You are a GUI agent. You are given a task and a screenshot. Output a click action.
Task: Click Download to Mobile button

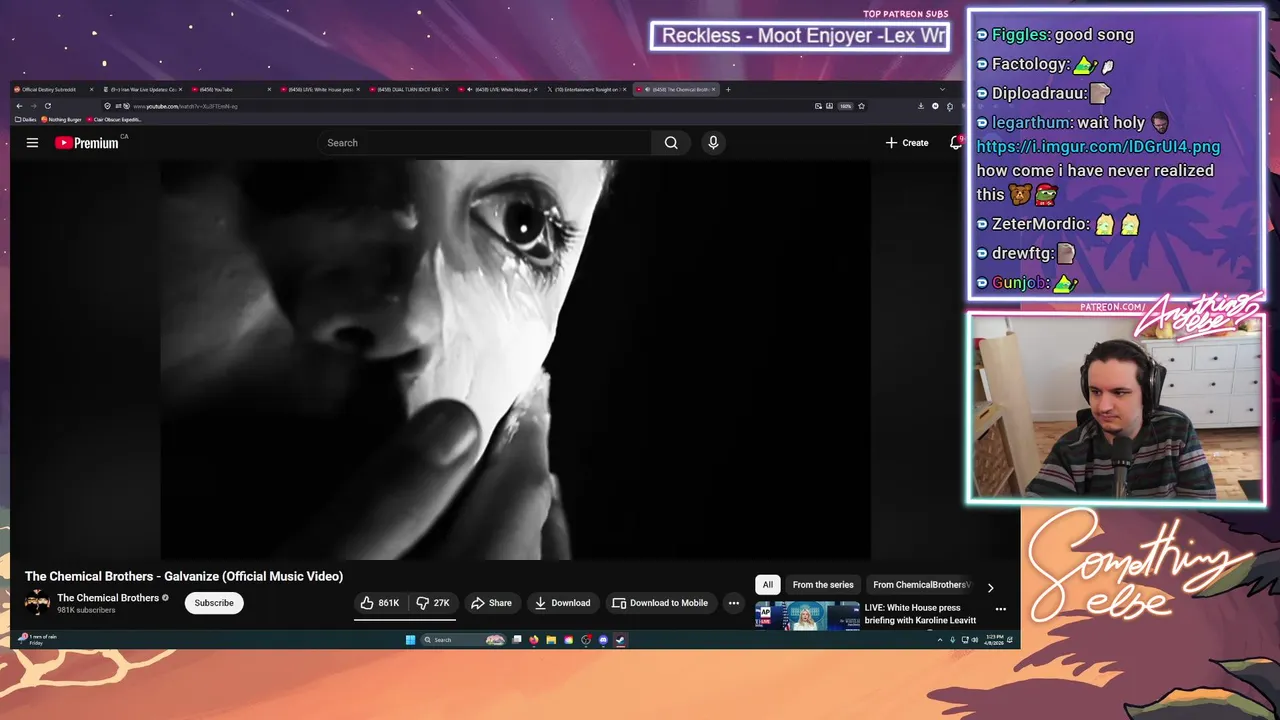click(x=660, y=603)
